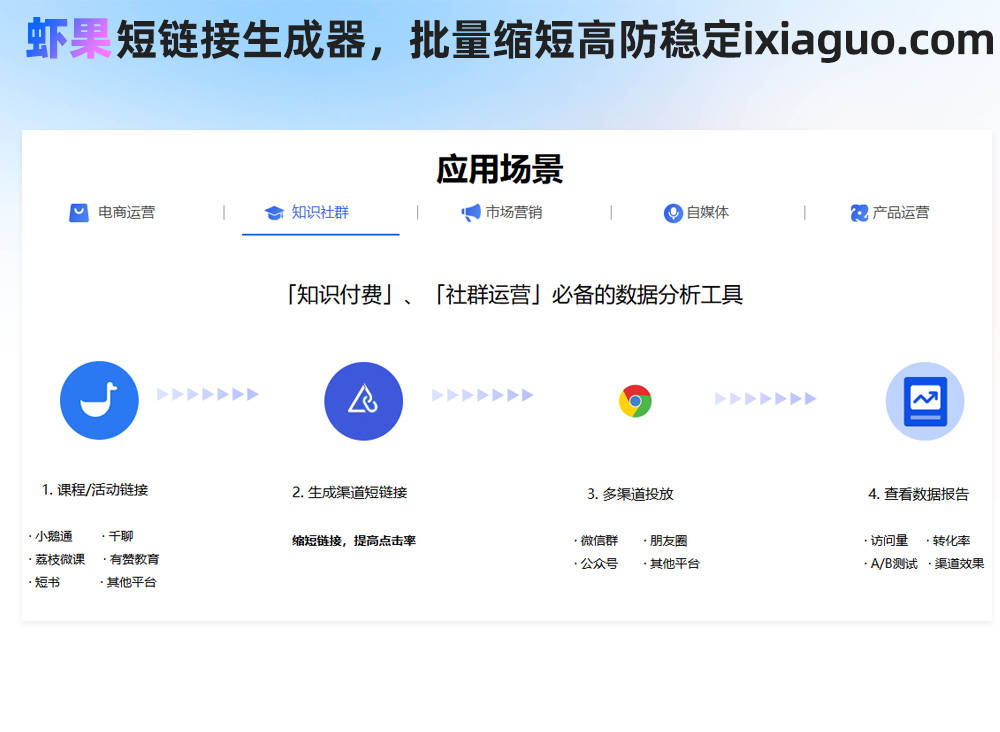The image size is (1000, 732).
Task: Click the icon beside 产品运营
Action: [x=859, y=213]
